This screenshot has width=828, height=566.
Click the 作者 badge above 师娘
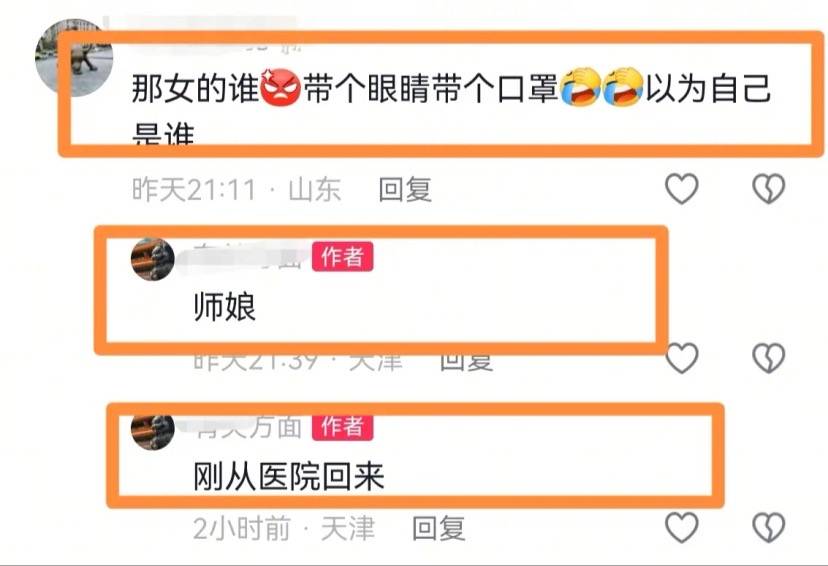click(342, 257)
